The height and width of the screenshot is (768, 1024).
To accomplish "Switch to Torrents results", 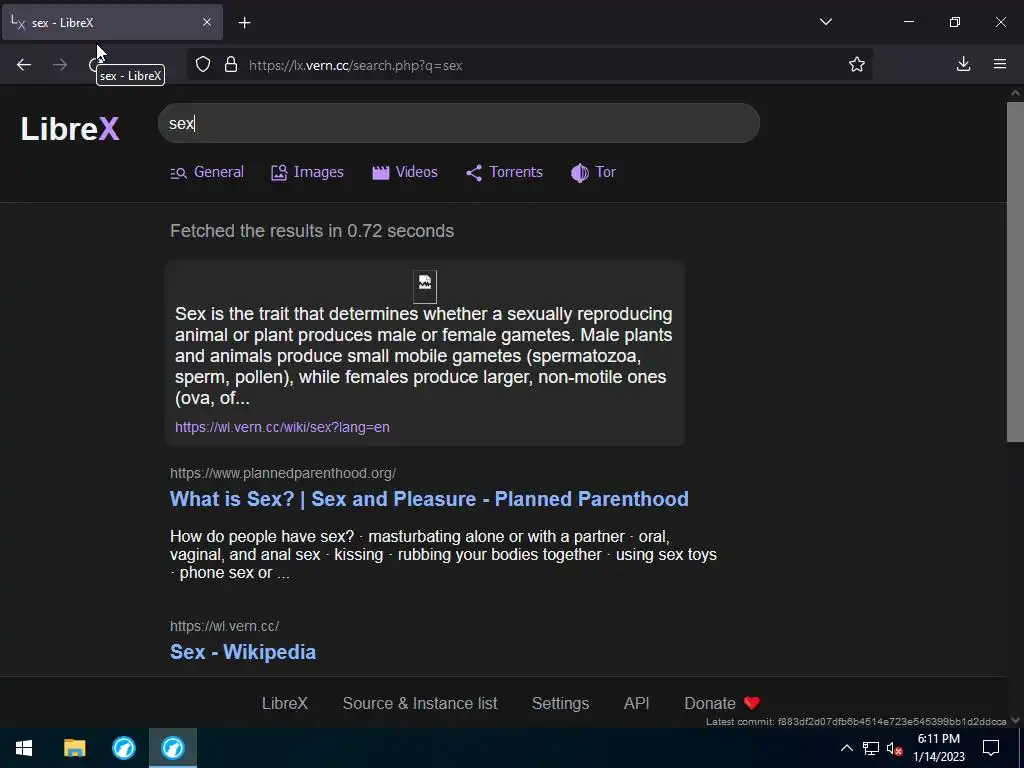I will click(x=504, y=172).
